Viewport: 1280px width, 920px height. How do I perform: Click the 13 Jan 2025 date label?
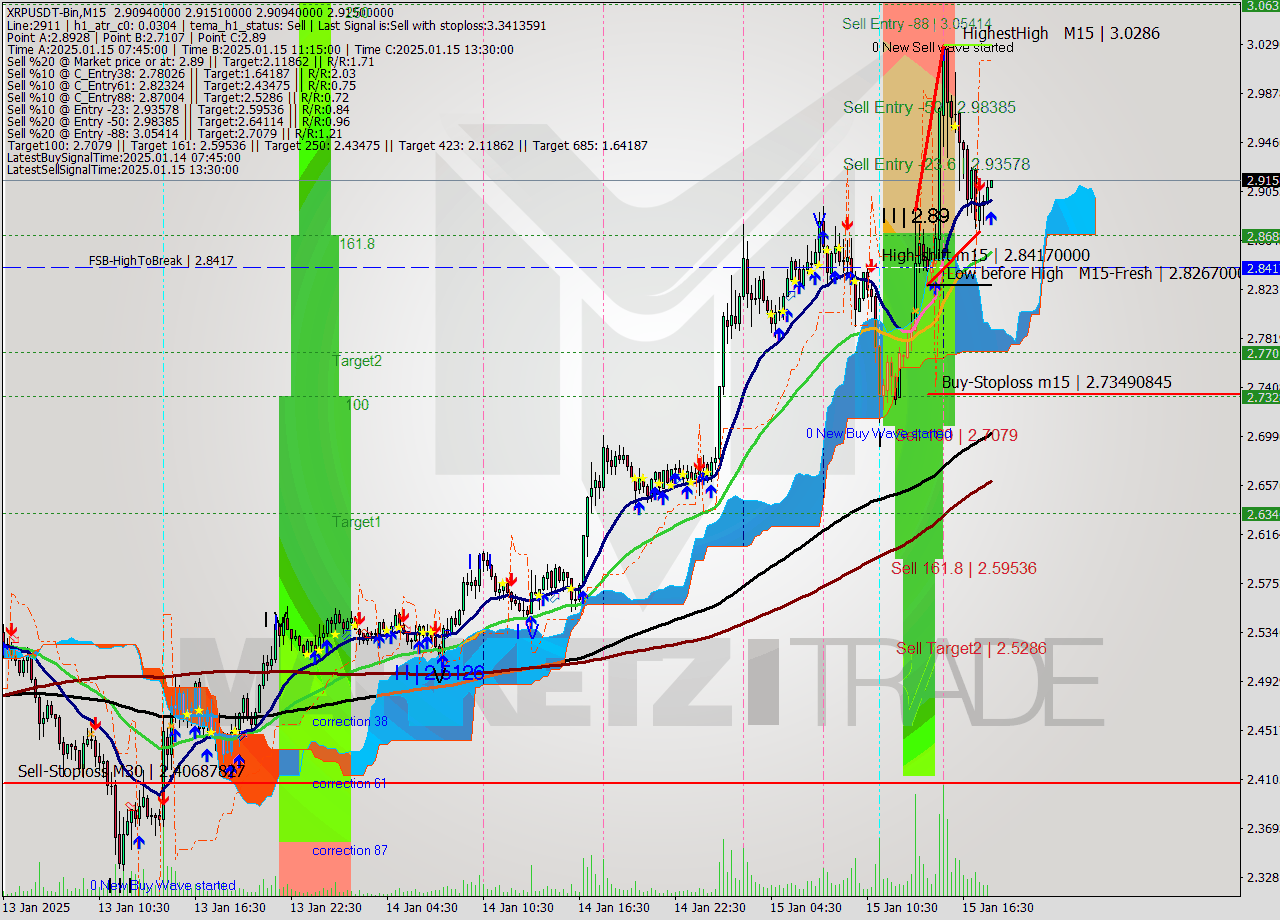point(36,907)
